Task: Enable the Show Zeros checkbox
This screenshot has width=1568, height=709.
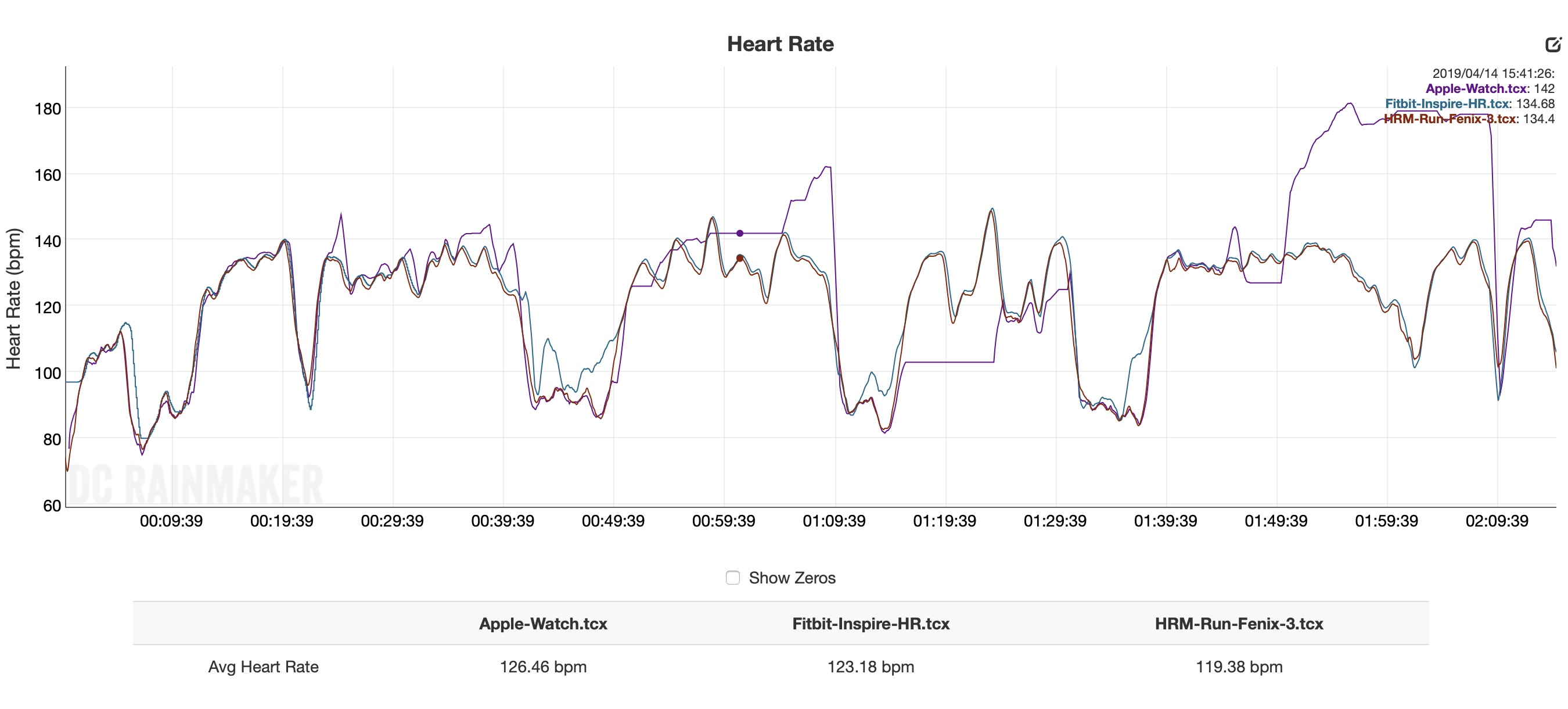Action: point(733,578)
